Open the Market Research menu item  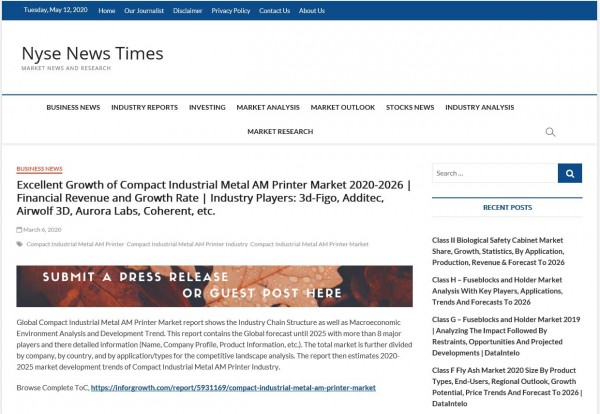pos(280,131)
